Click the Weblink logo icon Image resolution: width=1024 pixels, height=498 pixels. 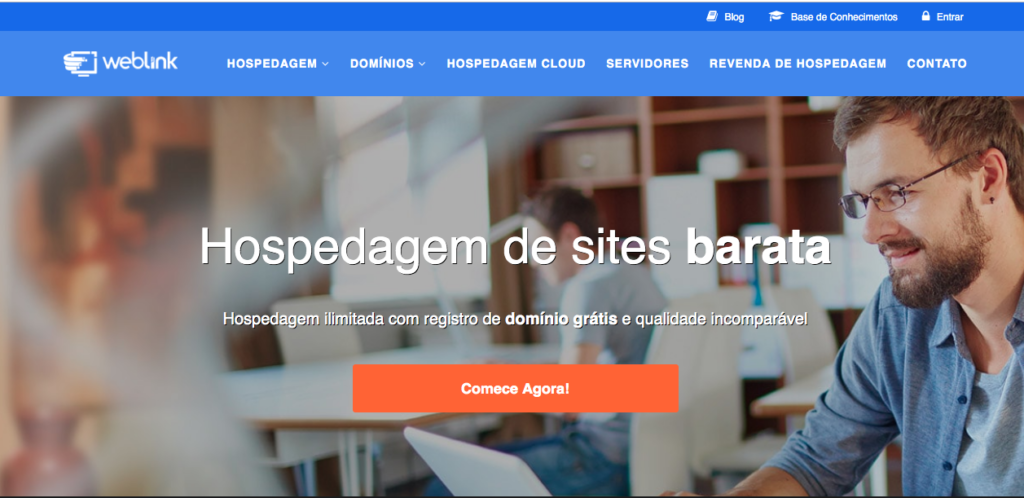click(80, 63)
